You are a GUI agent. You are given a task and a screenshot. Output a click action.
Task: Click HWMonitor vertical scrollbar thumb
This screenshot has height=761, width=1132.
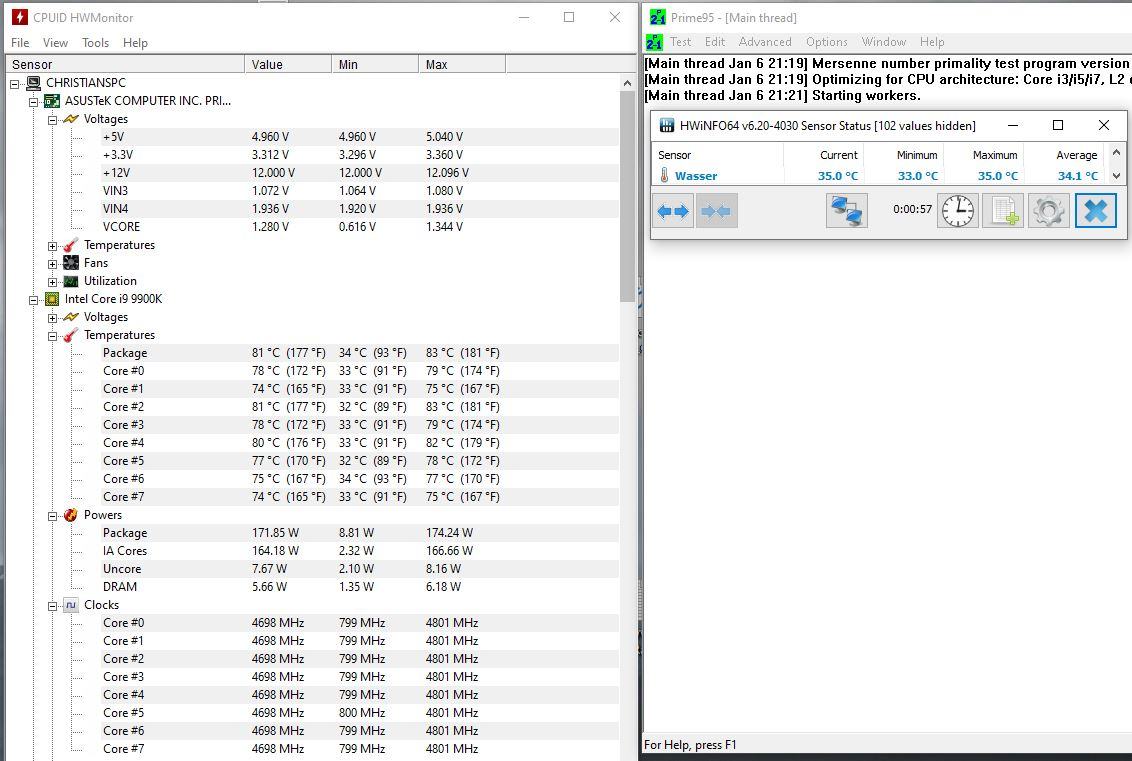[627, 196]
